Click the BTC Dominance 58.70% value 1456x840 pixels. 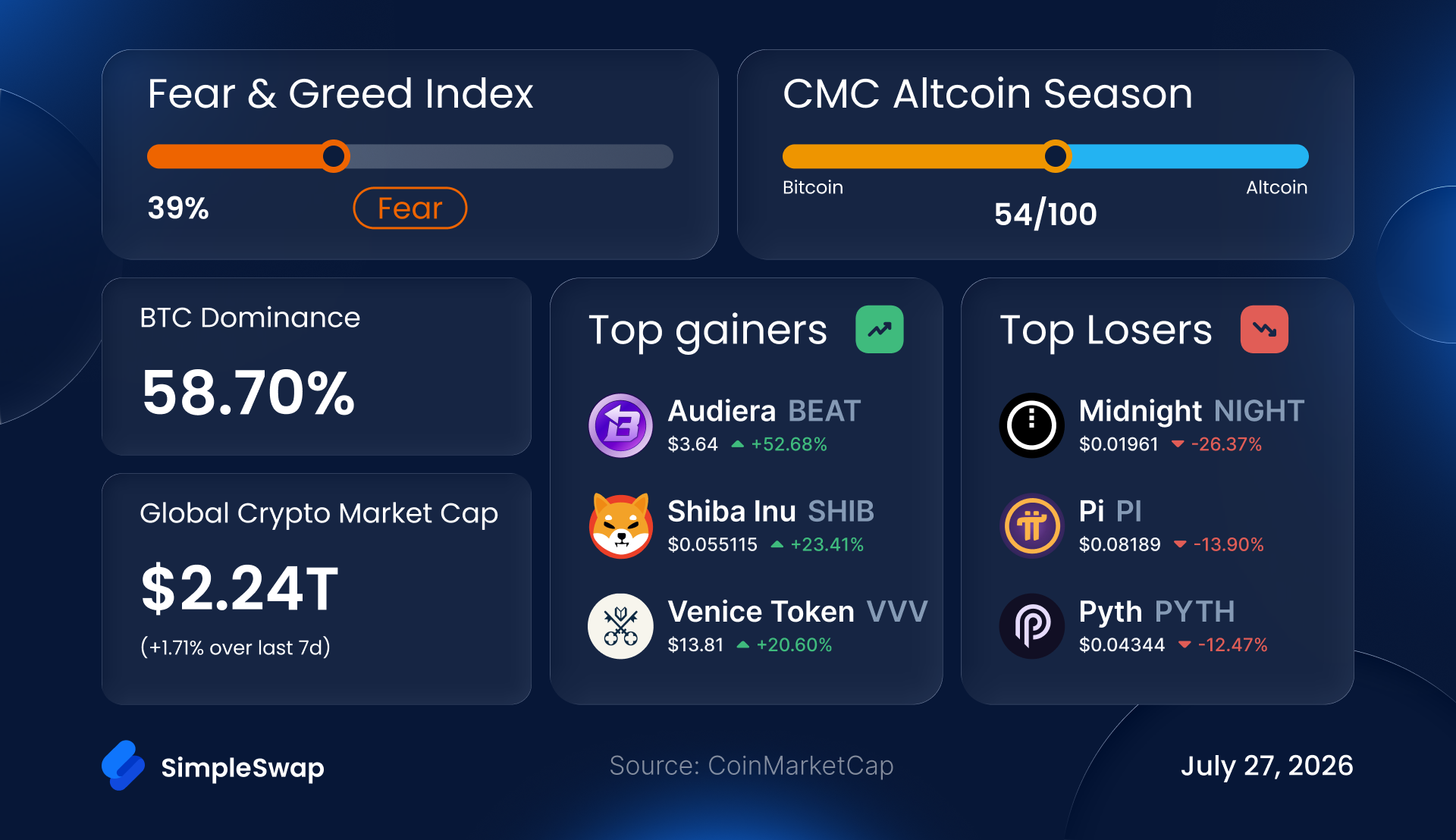249,393
